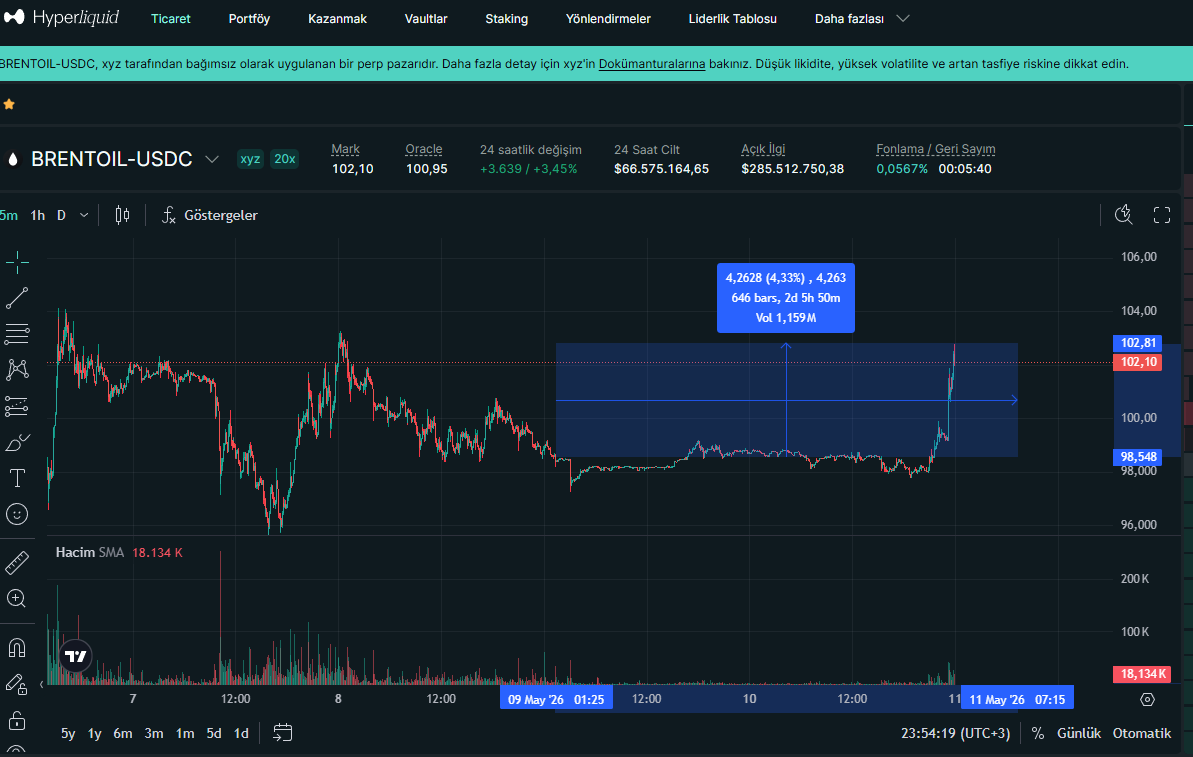Set chart range to 3m

[x=154, y=733]
